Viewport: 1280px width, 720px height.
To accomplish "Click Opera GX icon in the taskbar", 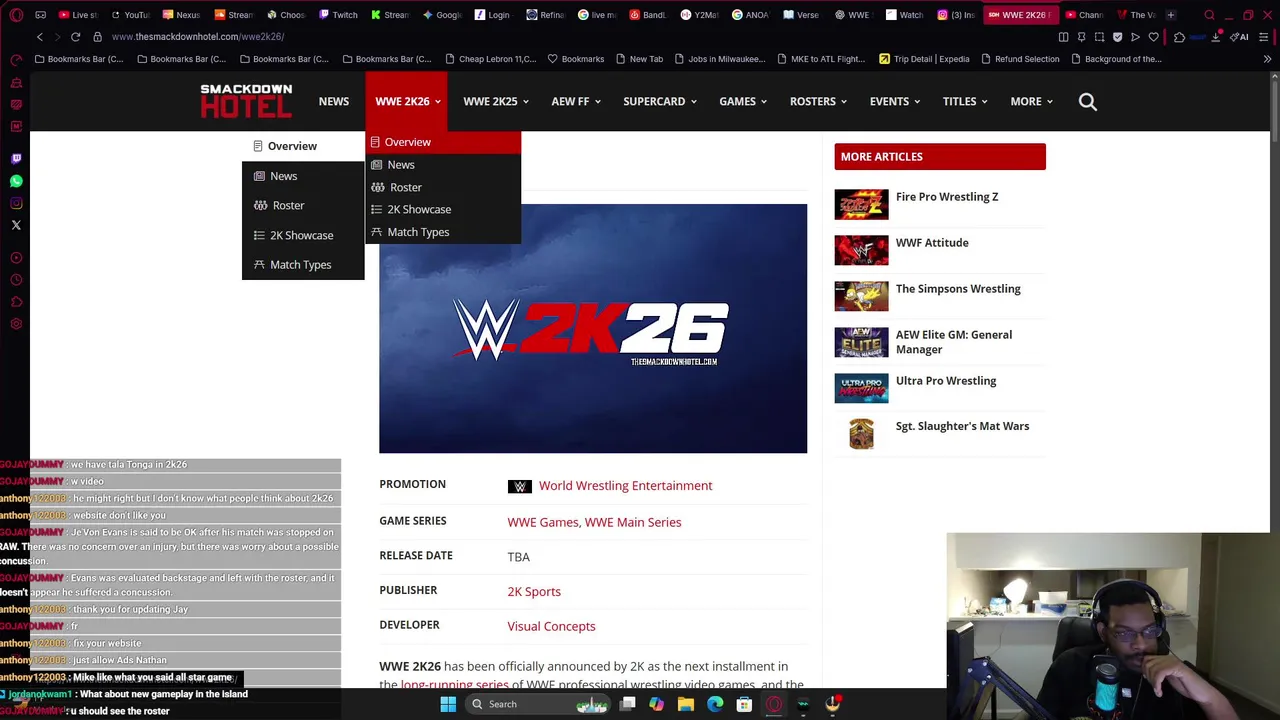I will [774, 704].
